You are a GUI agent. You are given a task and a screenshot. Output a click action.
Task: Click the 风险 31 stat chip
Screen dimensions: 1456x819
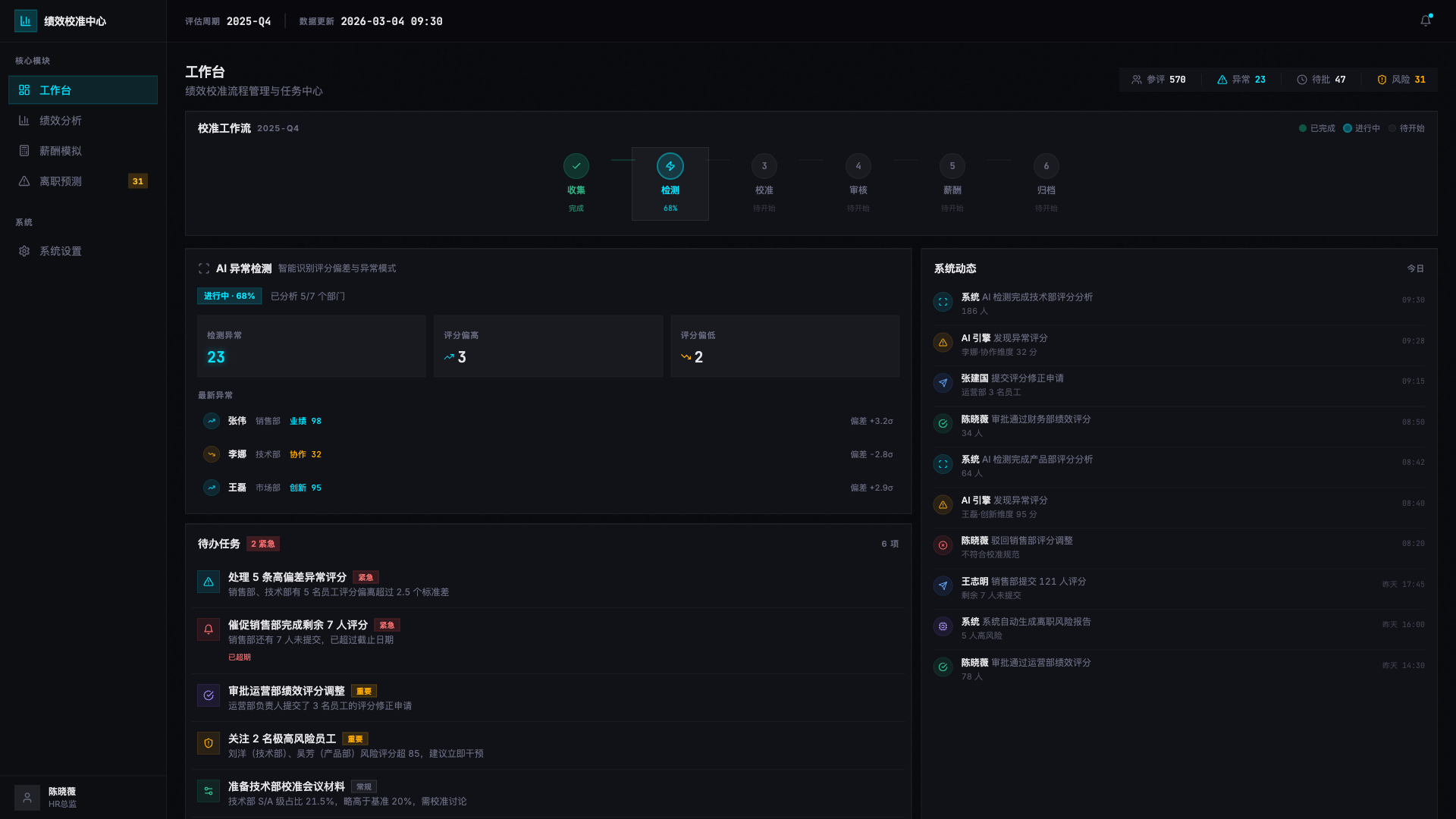click(x=1401, y=80)
